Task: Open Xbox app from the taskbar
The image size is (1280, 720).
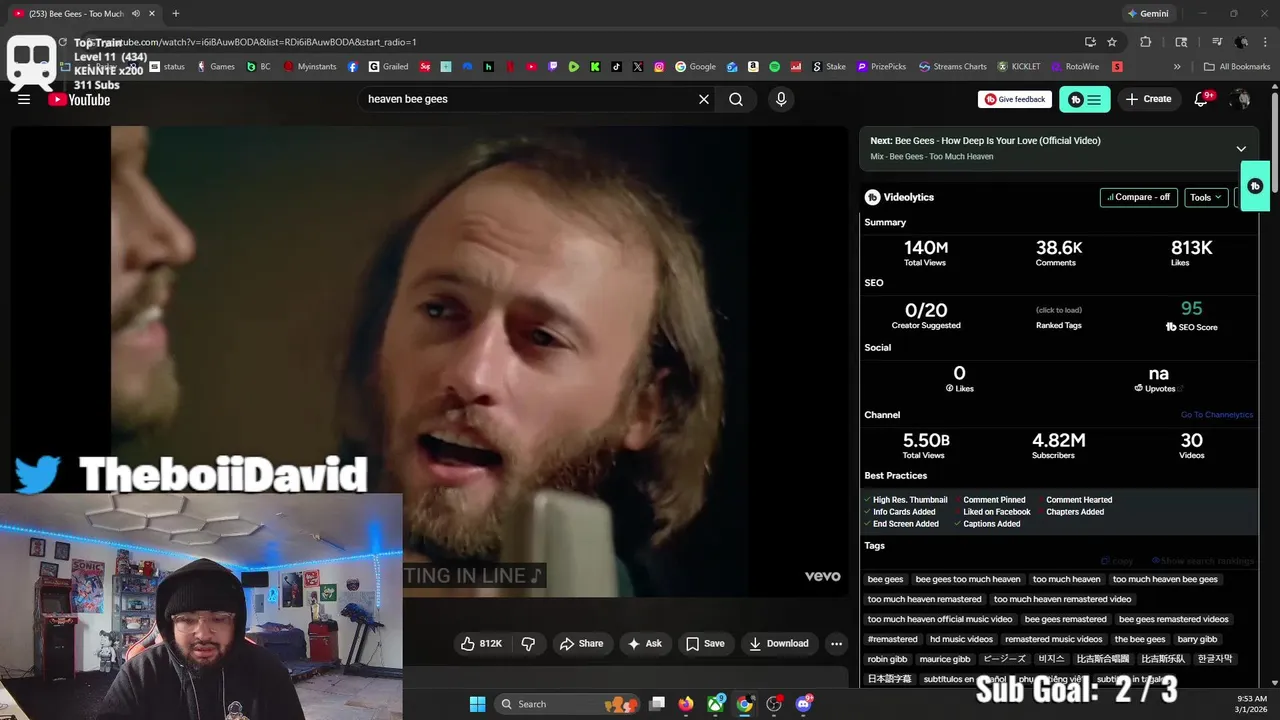Action: (715, 704)
